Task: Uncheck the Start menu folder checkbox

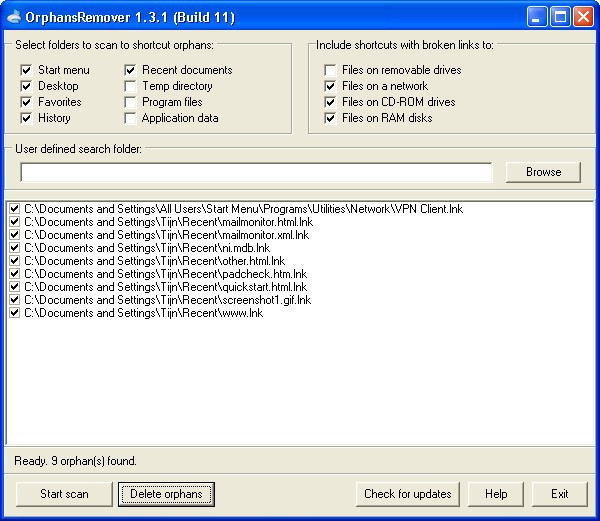Action: point(26,70)
